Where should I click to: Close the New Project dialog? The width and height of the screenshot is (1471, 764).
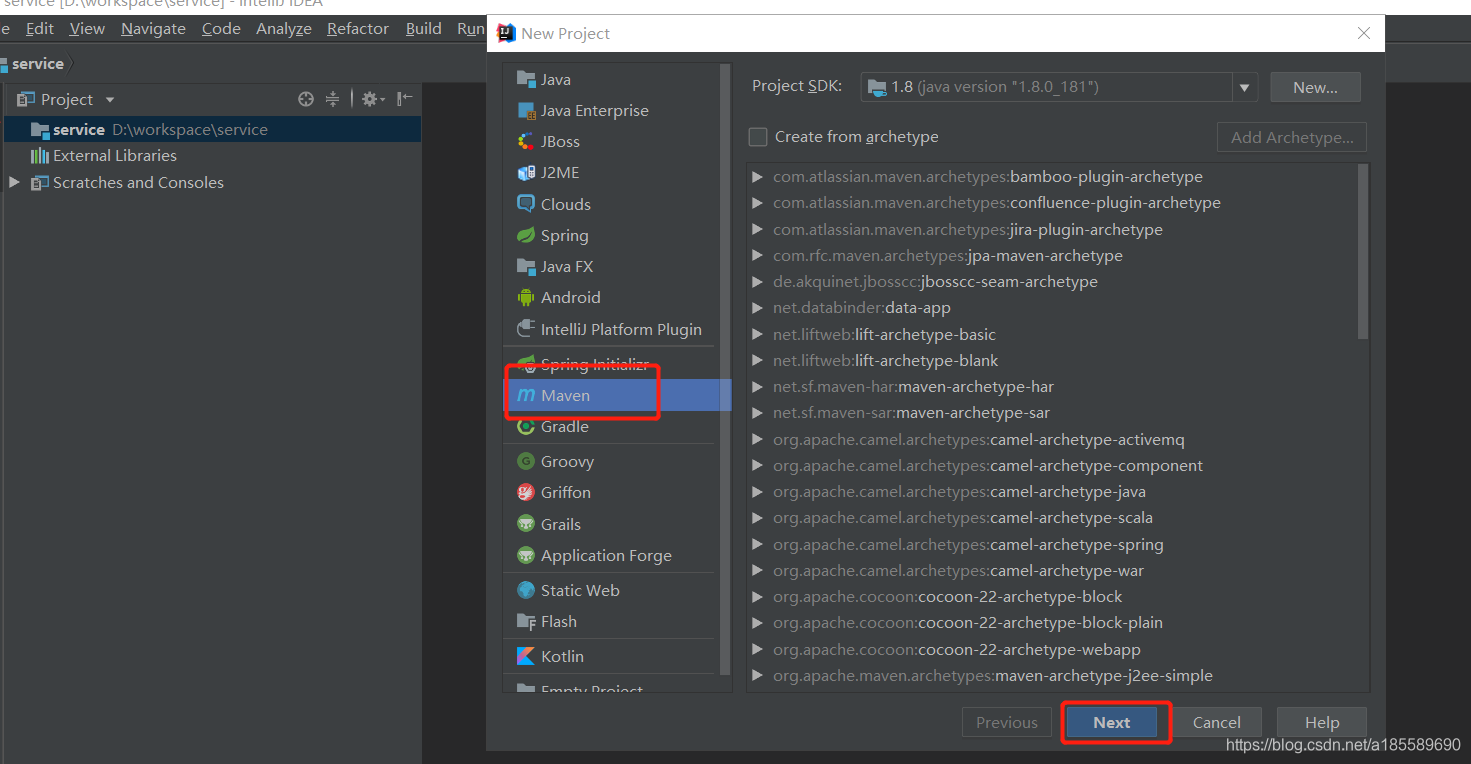[1363, 33]
